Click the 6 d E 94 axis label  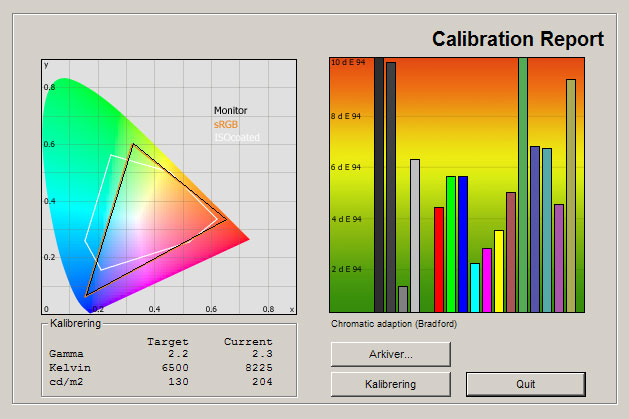pos(345,167)
